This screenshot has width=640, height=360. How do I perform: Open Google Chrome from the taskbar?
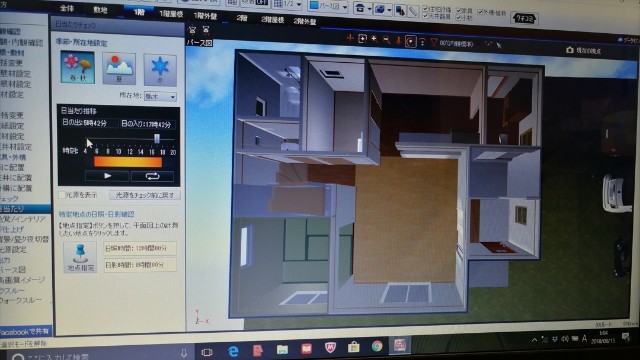[x=377, y=346]
